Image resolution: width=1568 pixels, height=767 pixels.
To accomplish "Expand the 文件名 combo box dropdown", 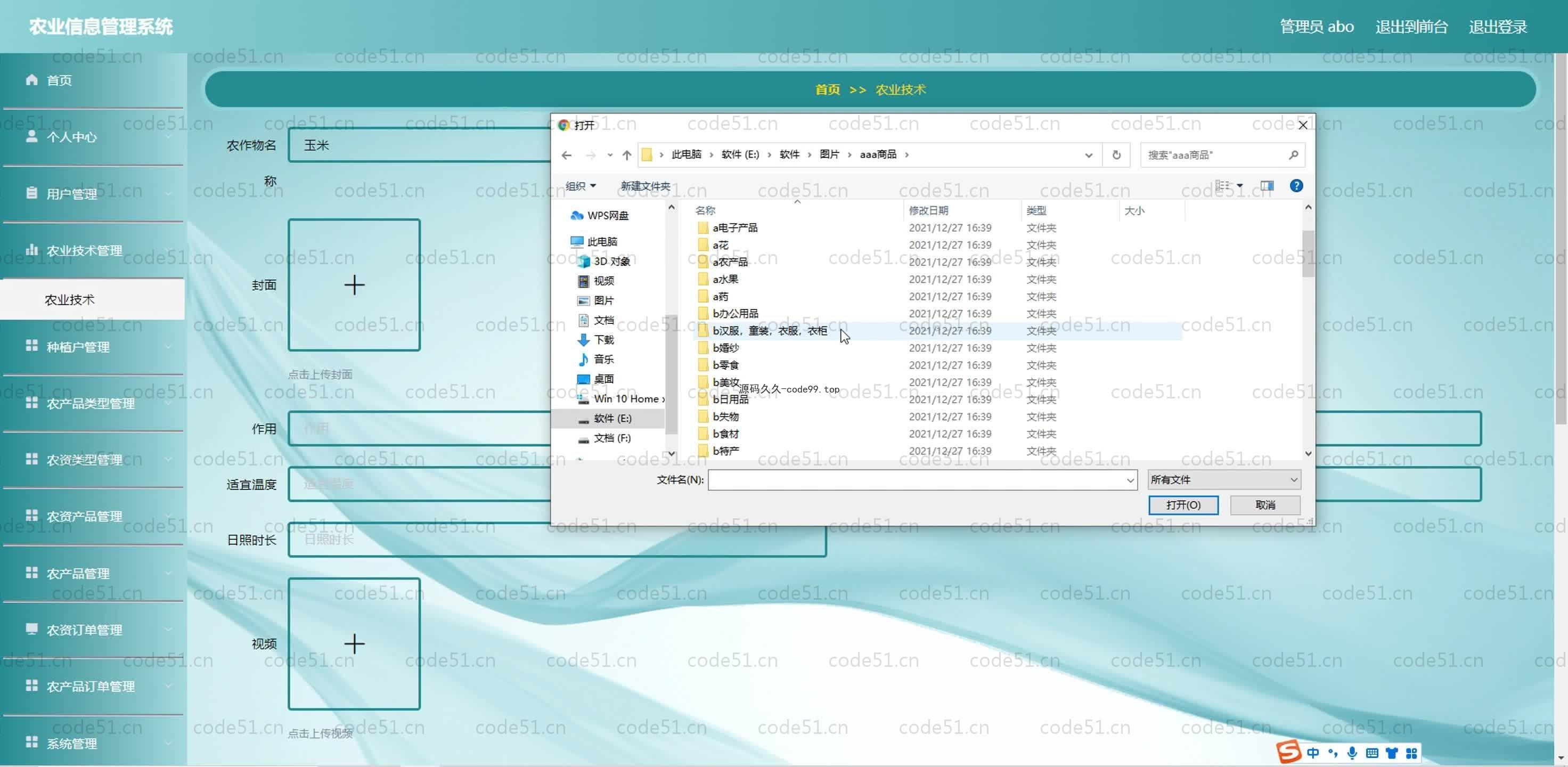I will [1130, 480].
